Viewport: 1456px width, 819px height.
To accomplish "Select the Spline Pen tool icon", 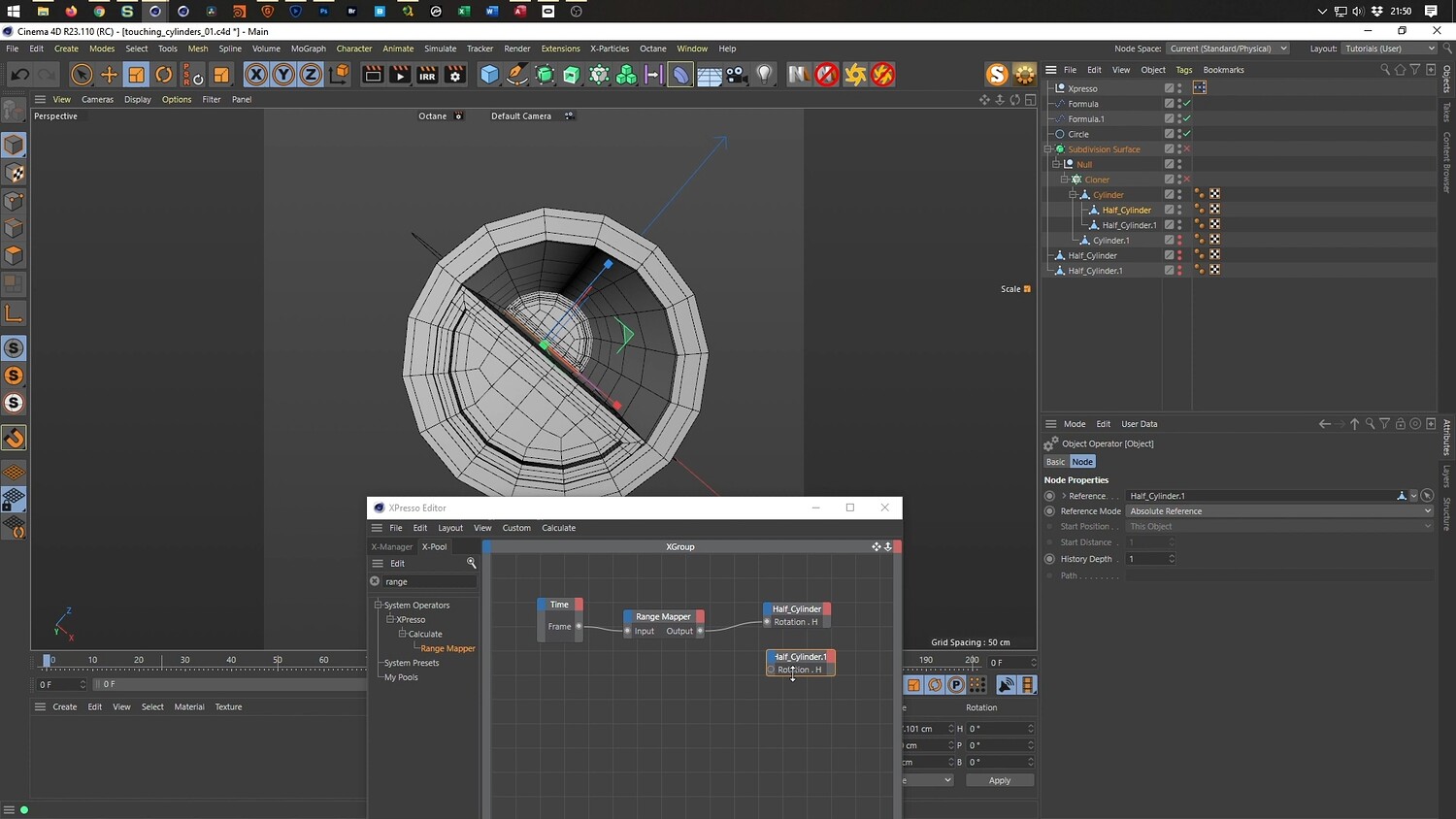I will pos(517,75).
